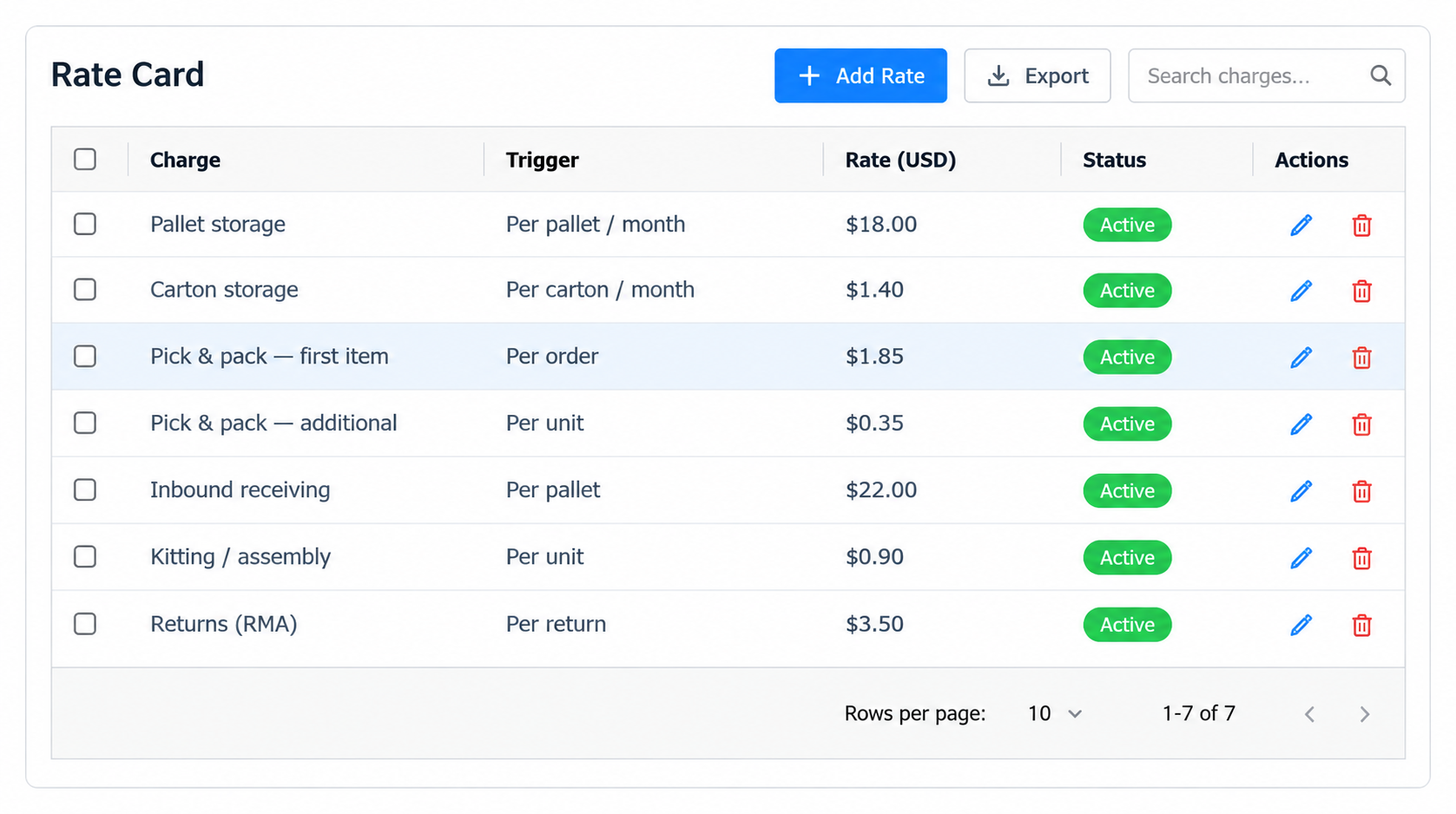Image resolution: width=1456 pixels, height=814 pixels.
Task: Click the 'Per carton / month' trigger cell
Action: pyautogui.click(x=600, y=290)
